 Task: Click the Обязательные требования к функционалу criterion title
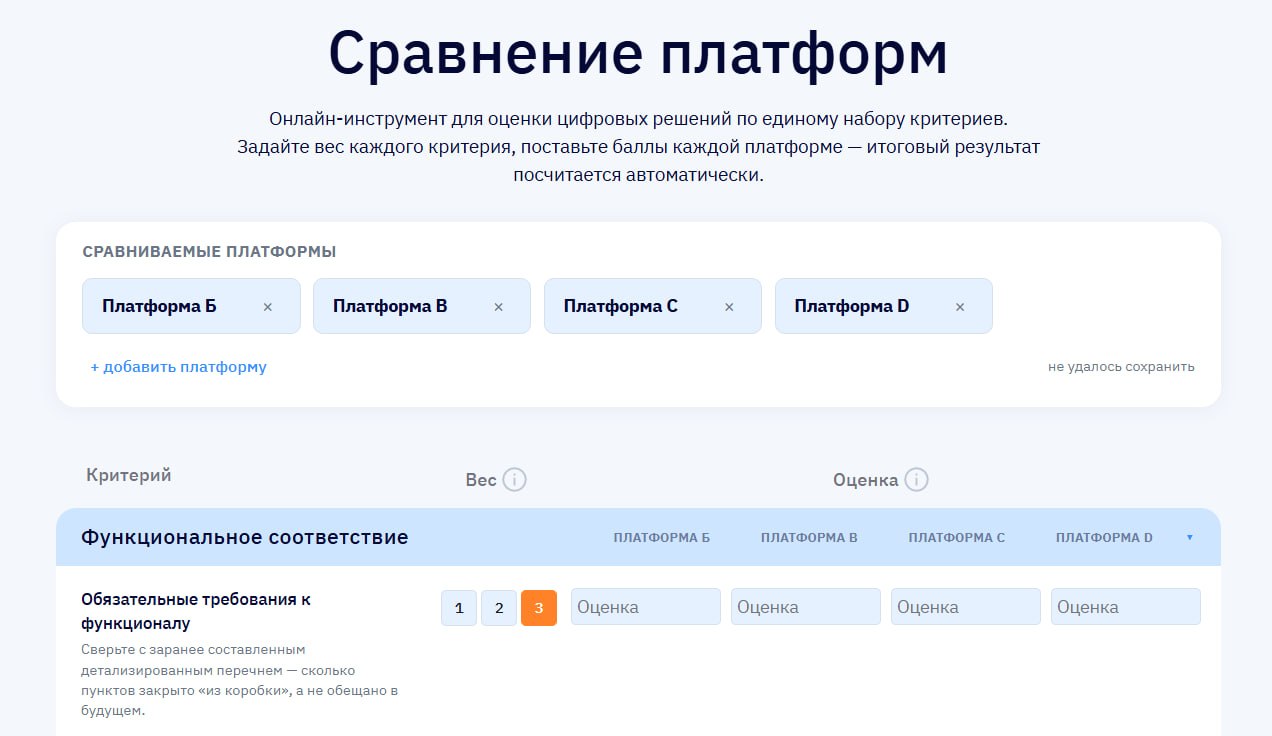click(x=196, y=612)
